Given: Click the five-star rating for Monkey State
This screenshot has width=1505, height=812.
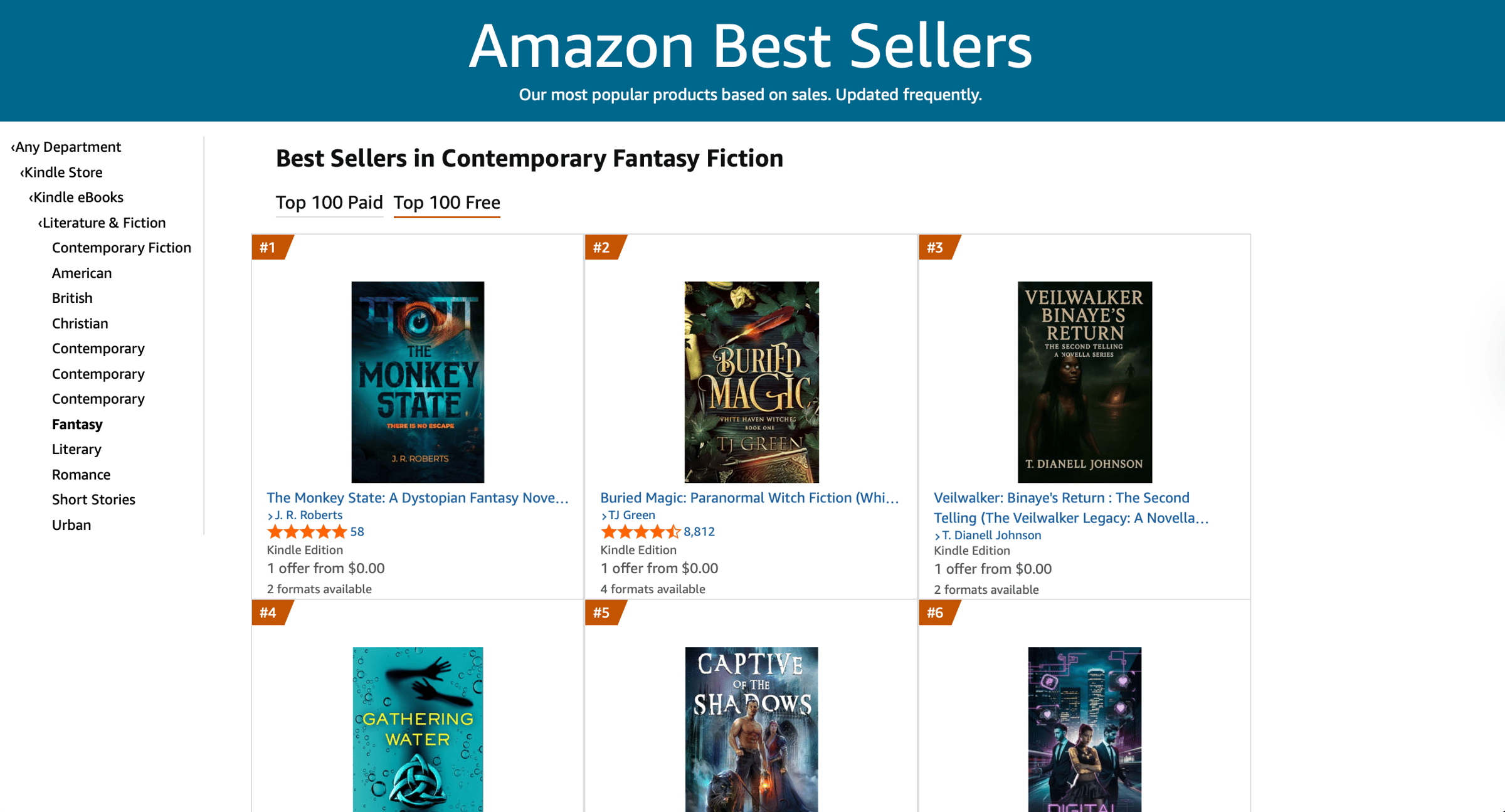Looking at the screenshot, I should (x=307, y=532).
